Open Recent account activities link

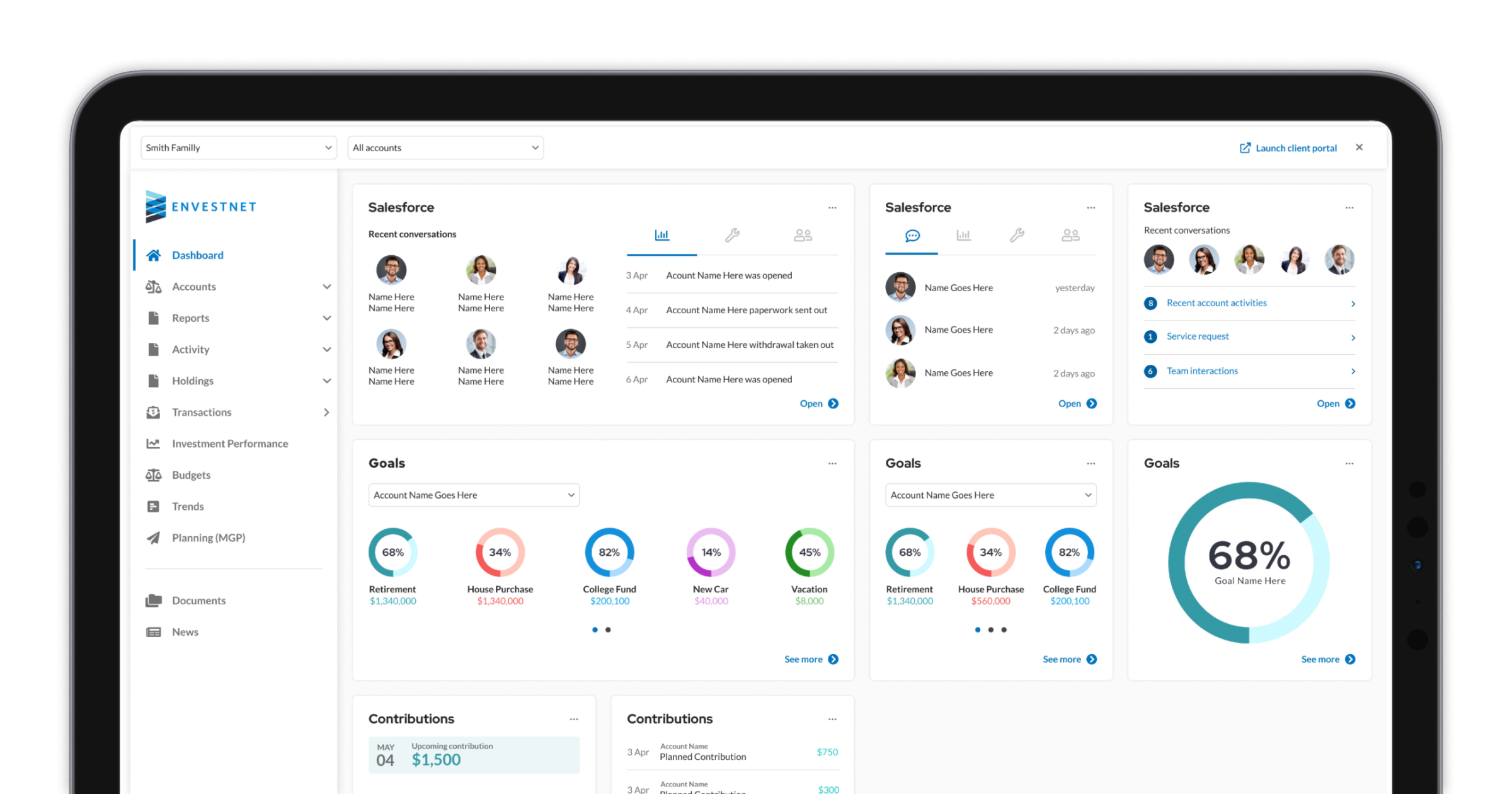click(x=1216, y=303)
